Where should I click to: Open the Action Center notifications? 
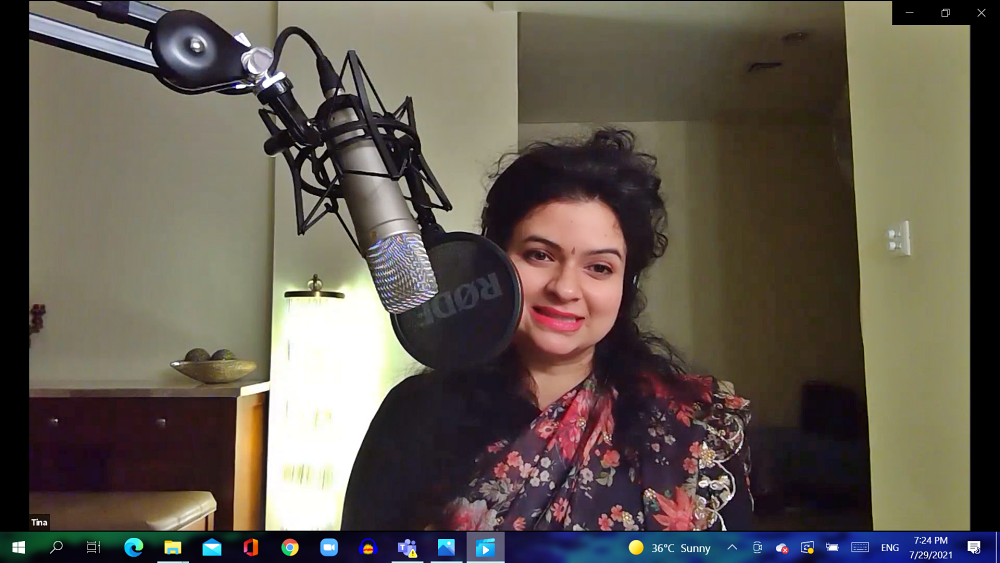(974, 547)
